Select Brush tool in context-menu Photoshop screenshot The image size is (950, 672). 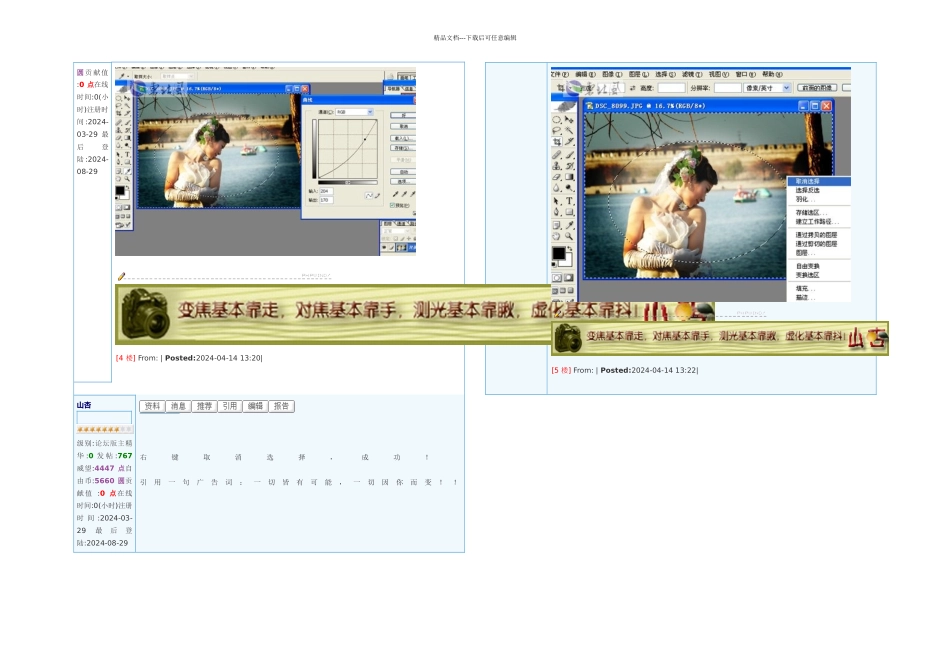pos(569,155)
